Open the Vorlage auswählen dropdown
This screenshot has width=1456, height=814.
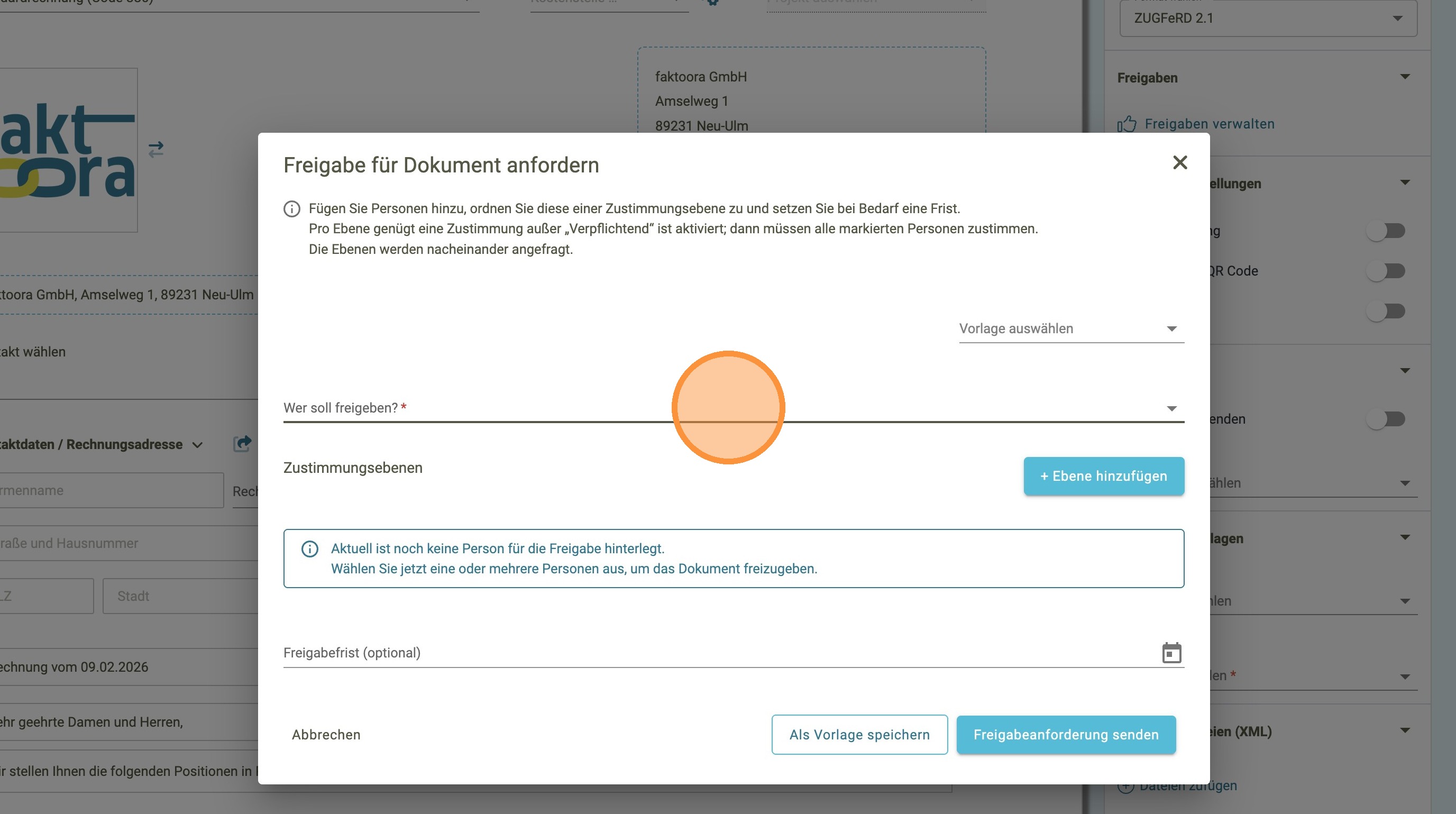(x=1070, y=328)
